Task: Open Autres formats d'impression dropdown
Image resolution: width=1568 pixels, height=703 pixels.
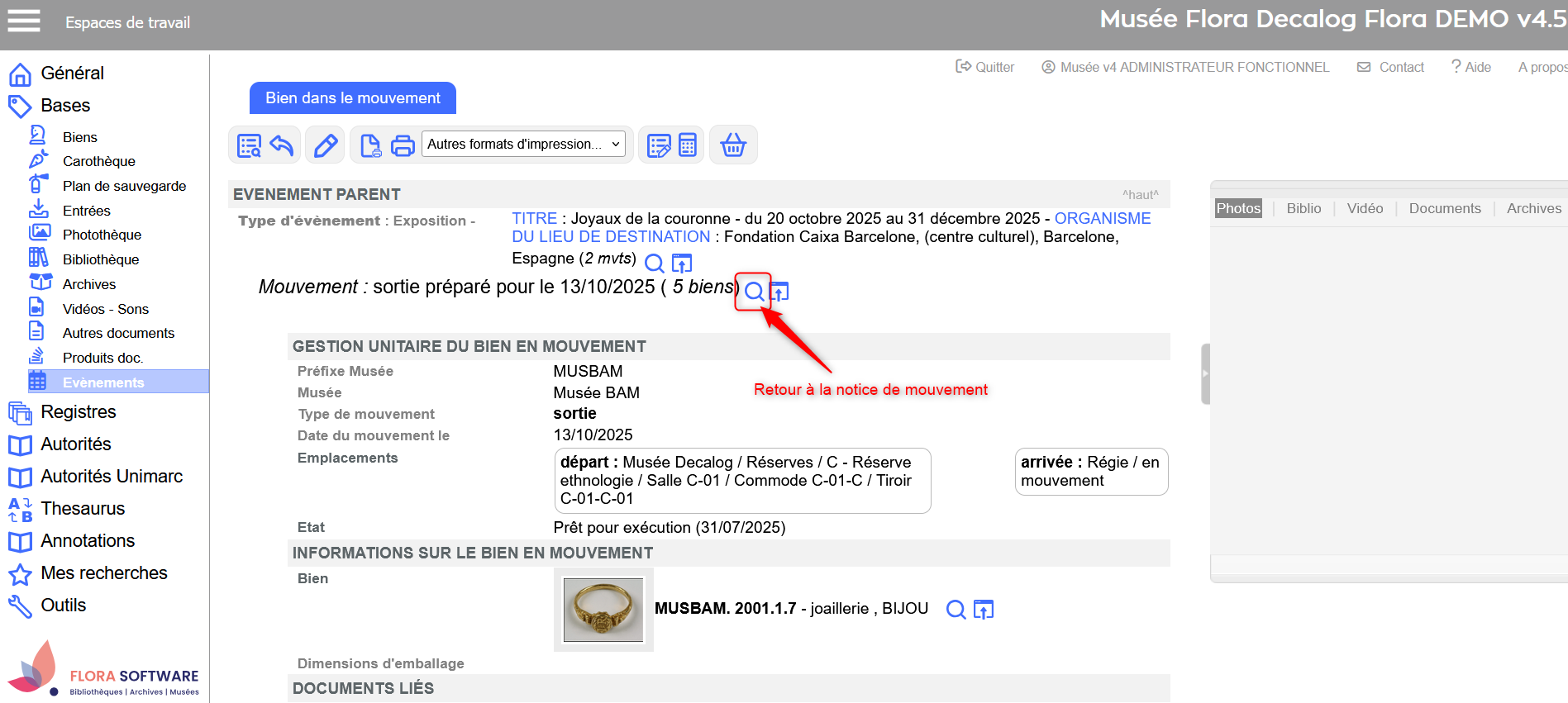Action: click(523, 145)
